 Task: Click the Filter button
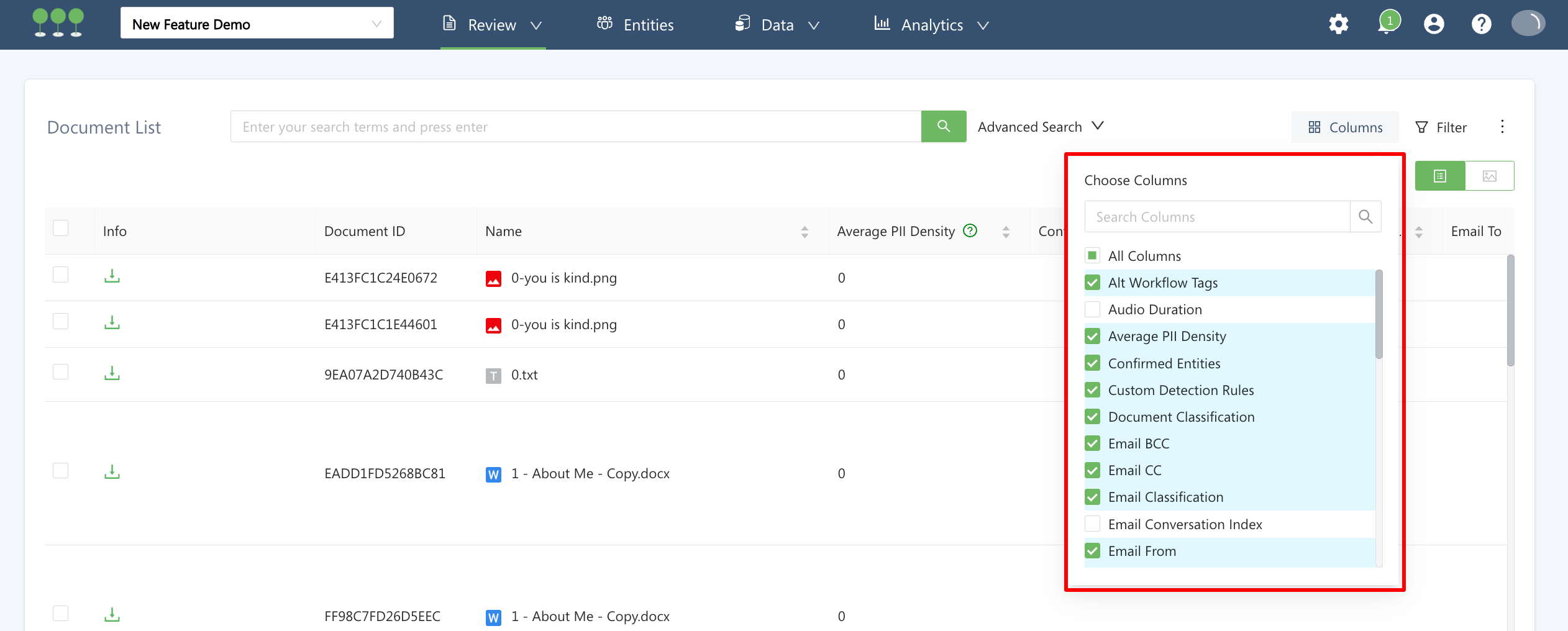1441,127
